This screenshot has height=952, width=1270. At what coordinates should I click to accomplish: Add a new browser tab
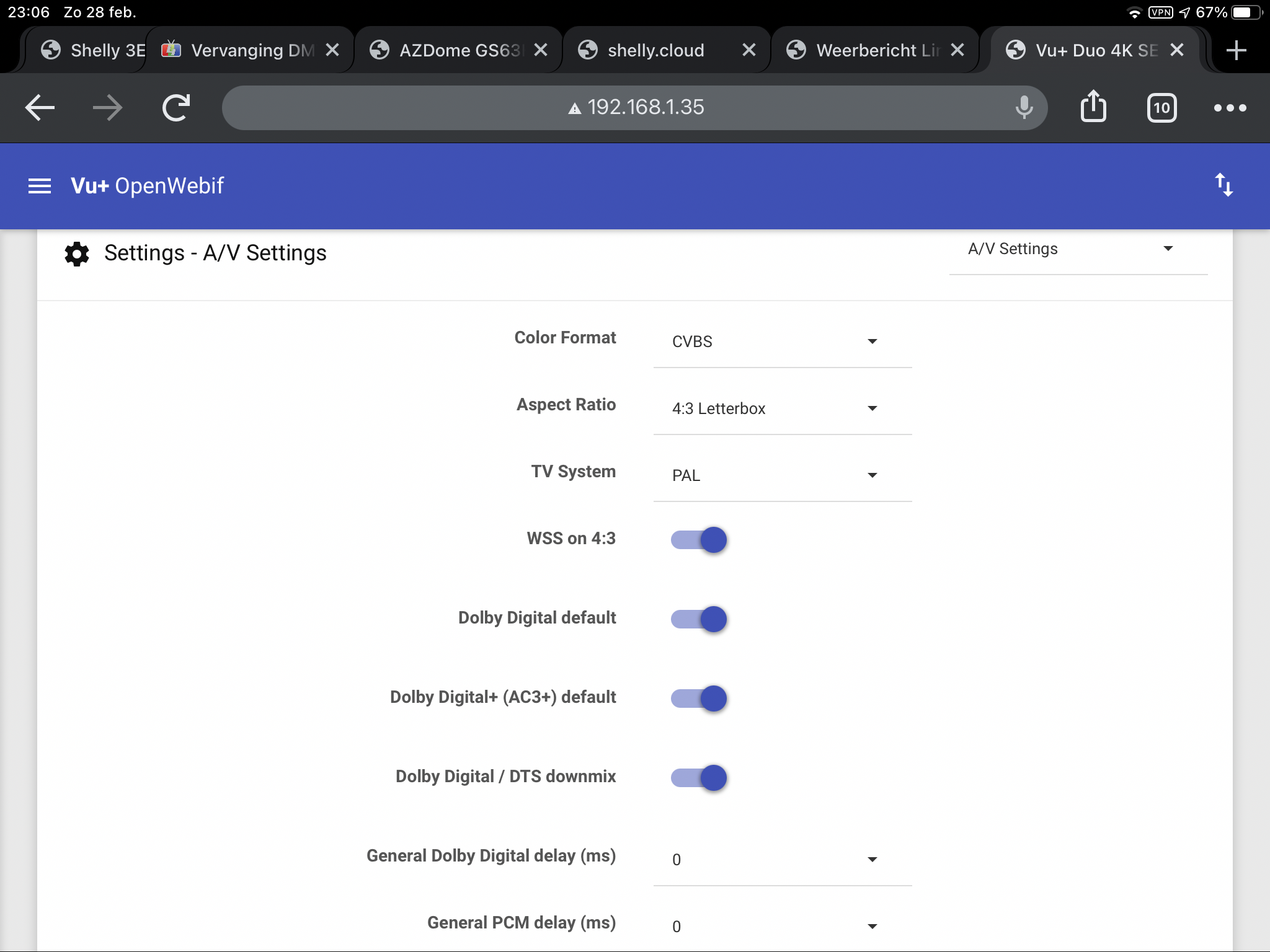[1236, 50]
